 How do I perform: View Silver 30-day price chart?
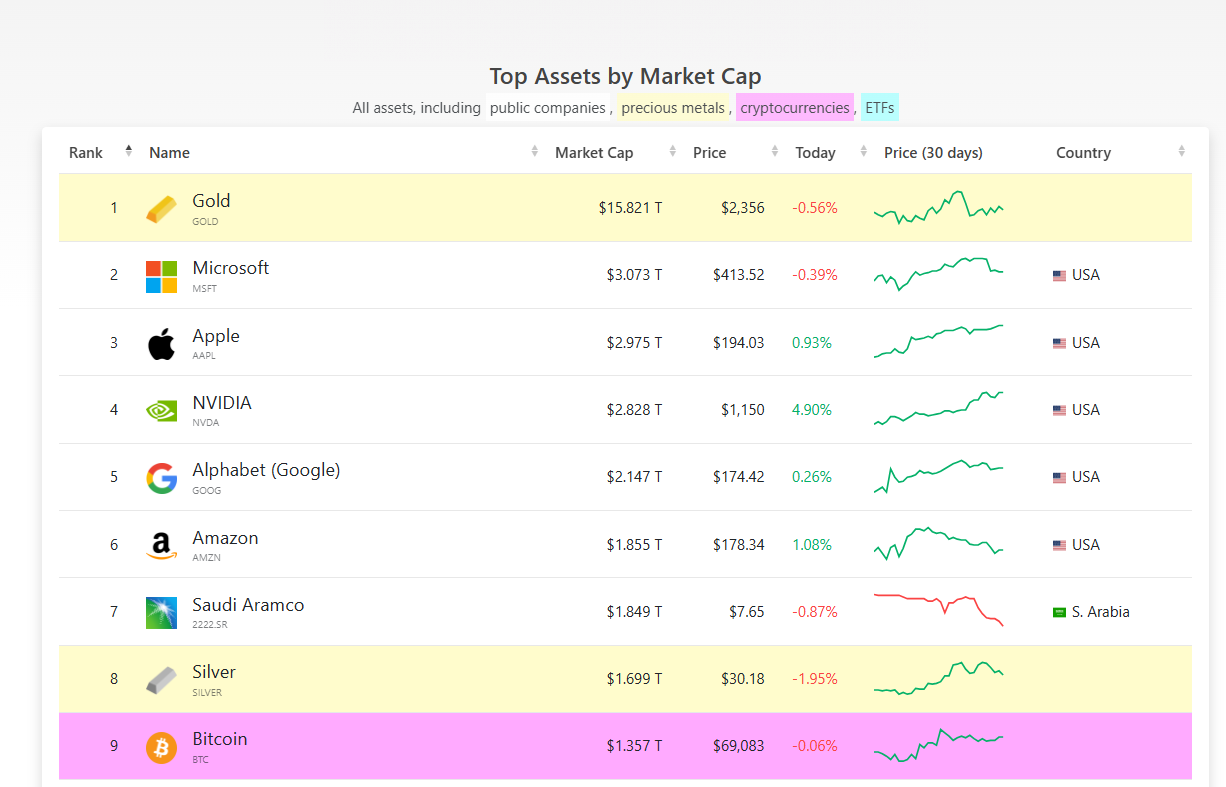point(938,678)
